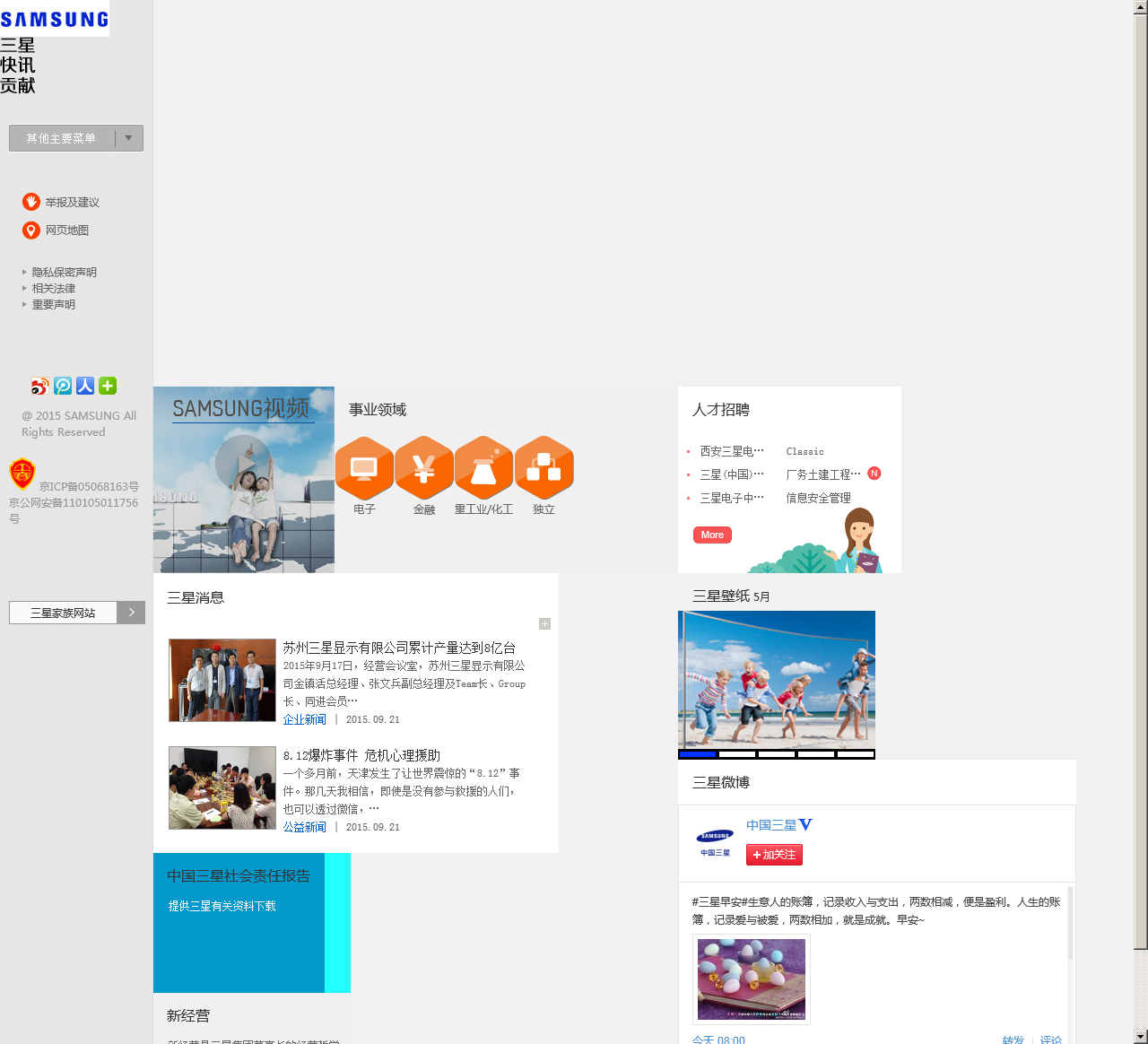The height and width of the screenshot is (1044, 1148).
Task: Click the 今天 08:00 post timestamp
Action: [718, 1040]
